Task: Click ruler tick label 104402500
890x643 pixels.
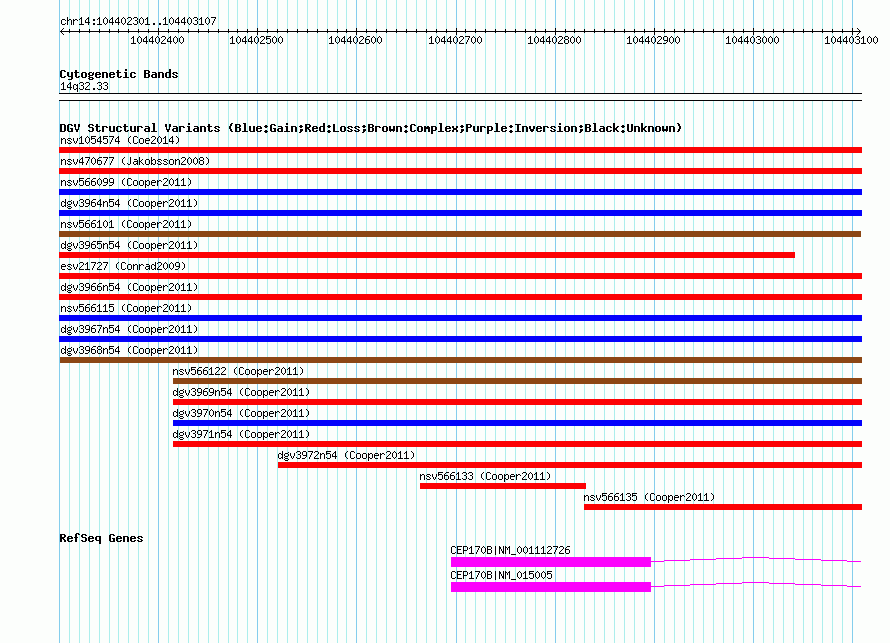Action: (256, 40)
